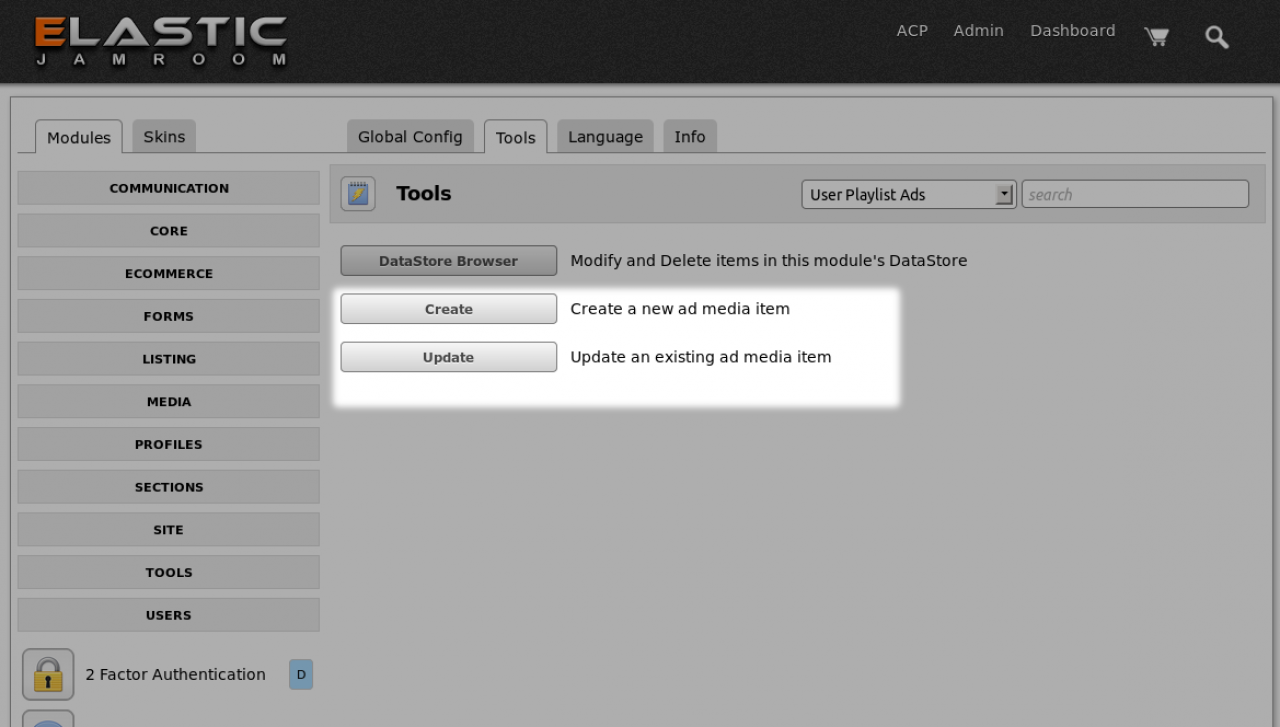Open the search magnifier icon

pos(1216,38)
